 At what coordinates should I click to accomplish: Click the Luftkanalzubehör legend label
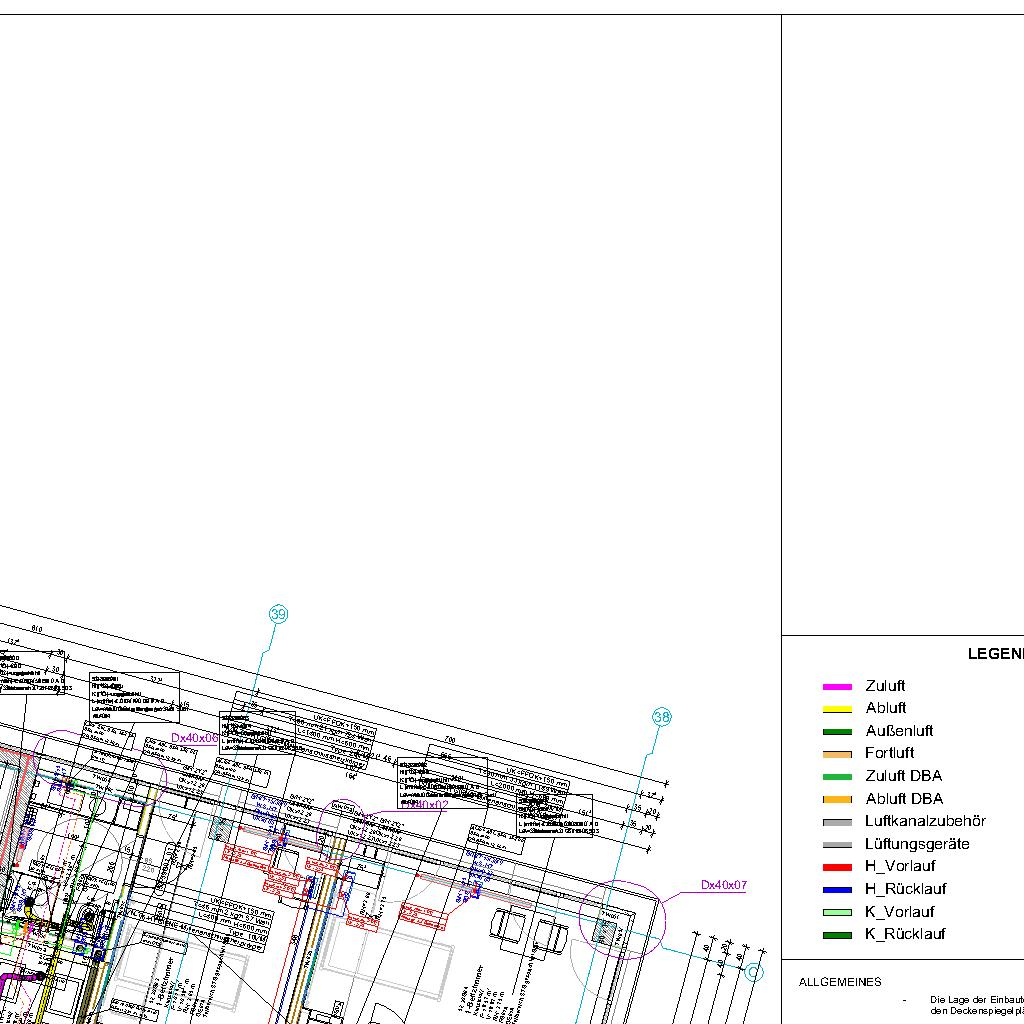925,821
